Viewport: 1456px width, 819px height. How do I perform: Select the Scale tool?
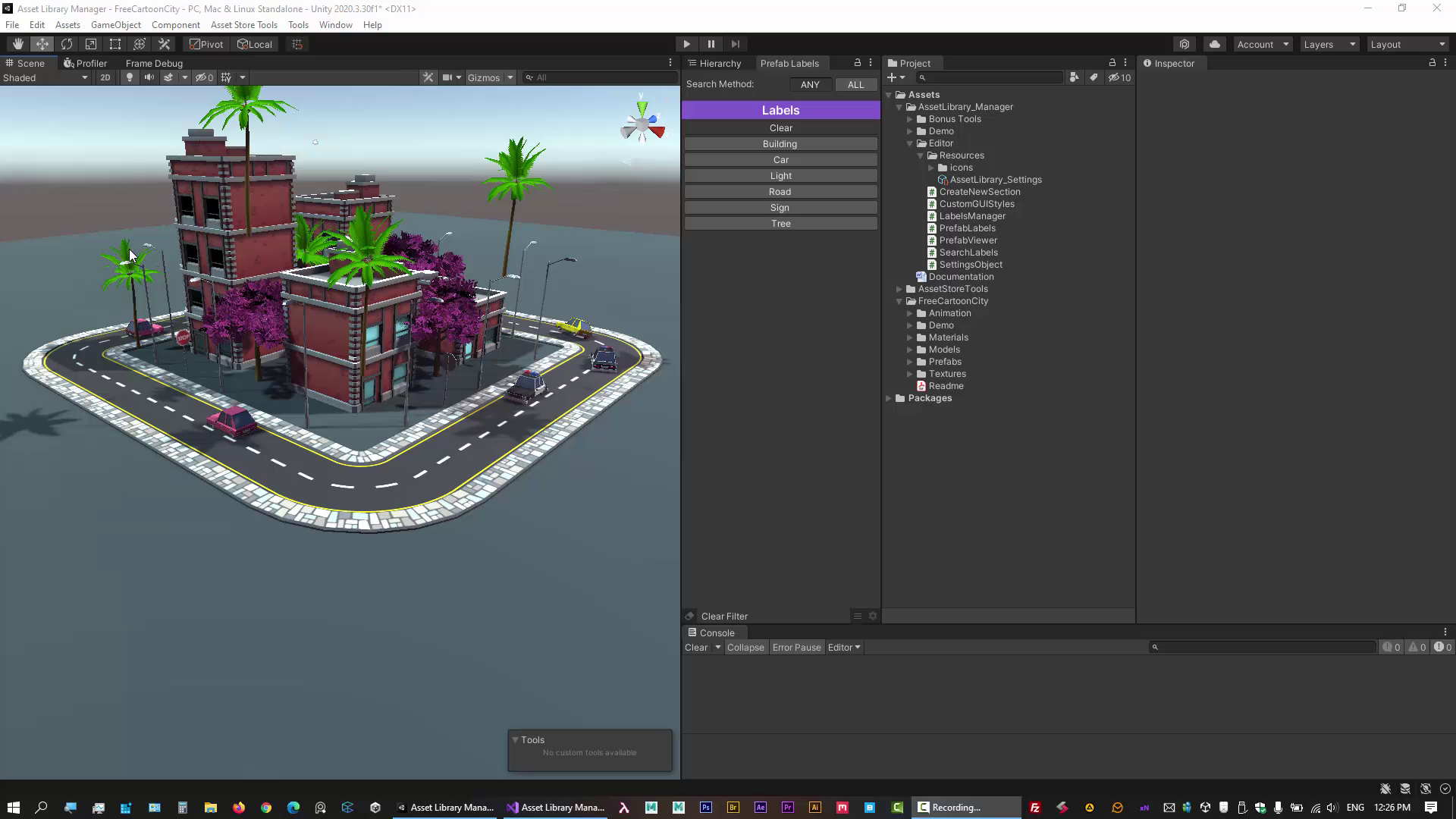click(x=91, y=44)
